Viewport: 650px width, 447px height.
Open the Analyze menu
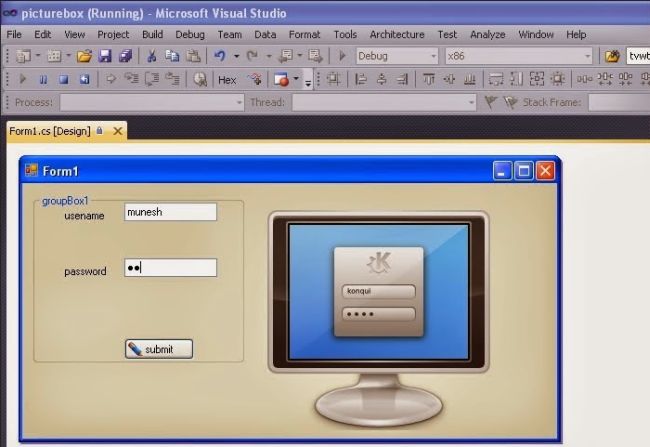(488, 34)
